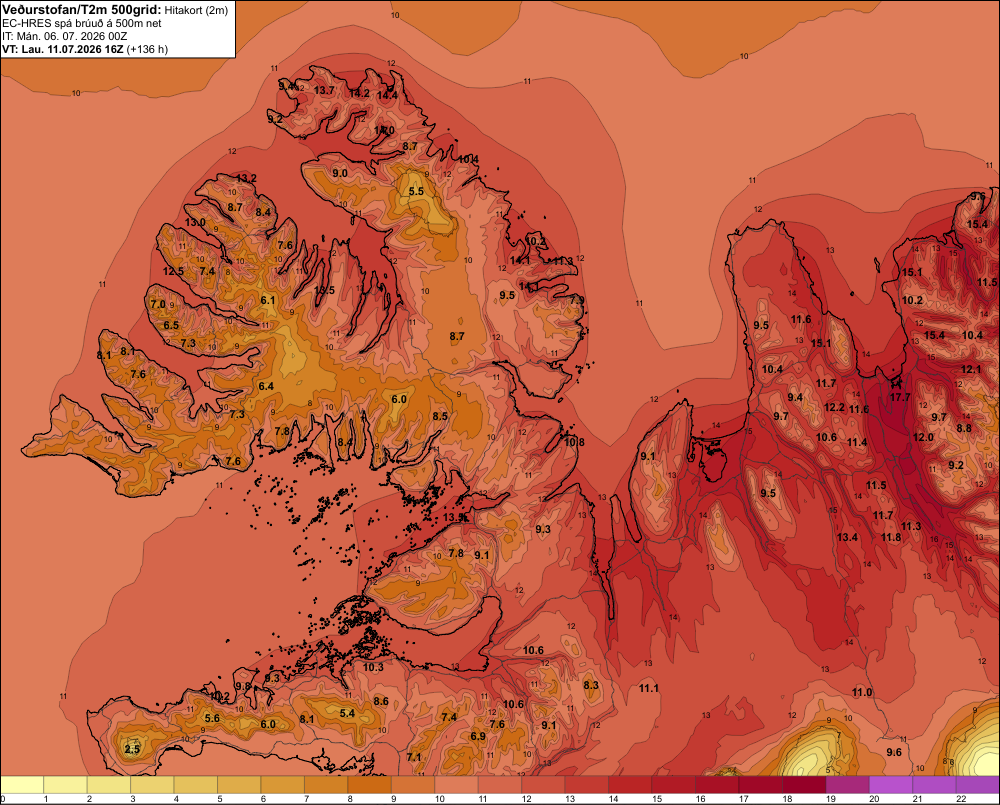This screenshot has width=1000, height=805.
Task: Click the scale swatch between 12 and 13
Action: coord(543,785)
